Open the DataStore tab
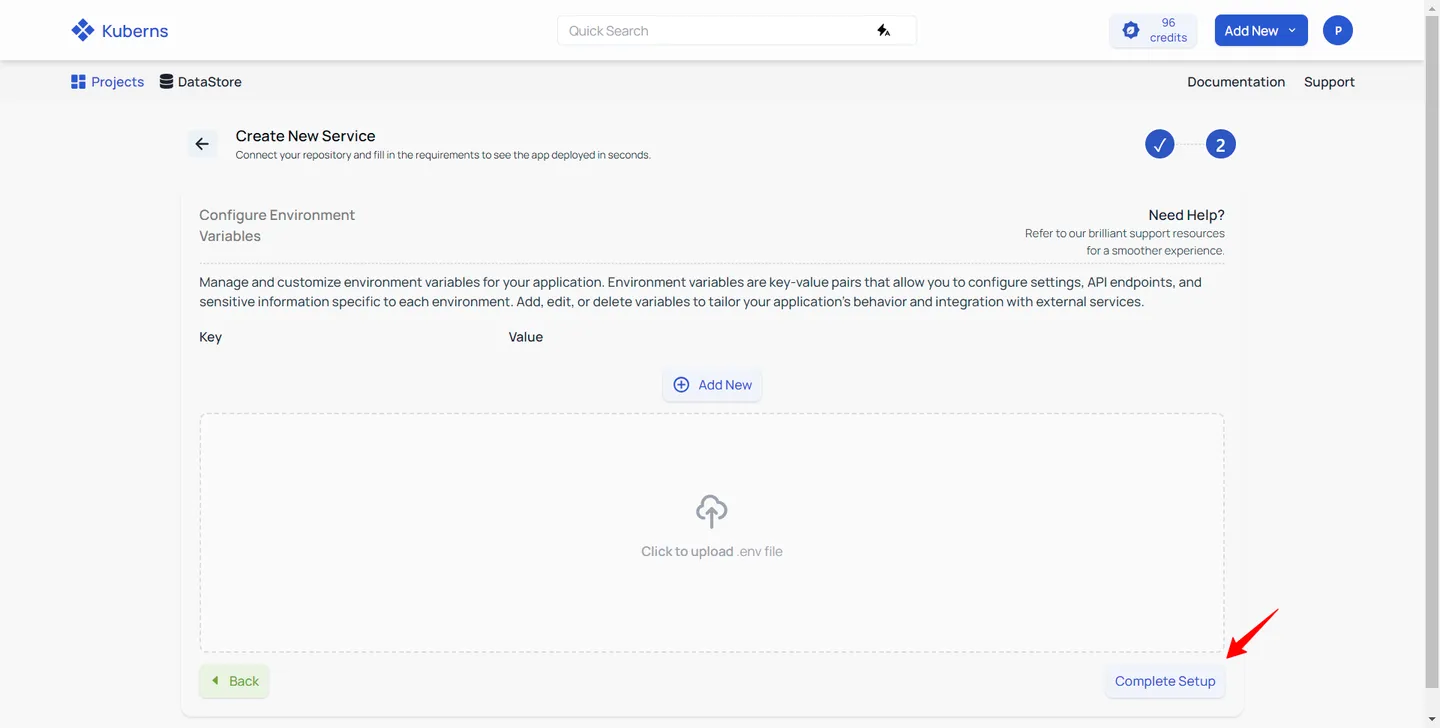The height and width of the screenshot is (728, 1440). point(200,82)
